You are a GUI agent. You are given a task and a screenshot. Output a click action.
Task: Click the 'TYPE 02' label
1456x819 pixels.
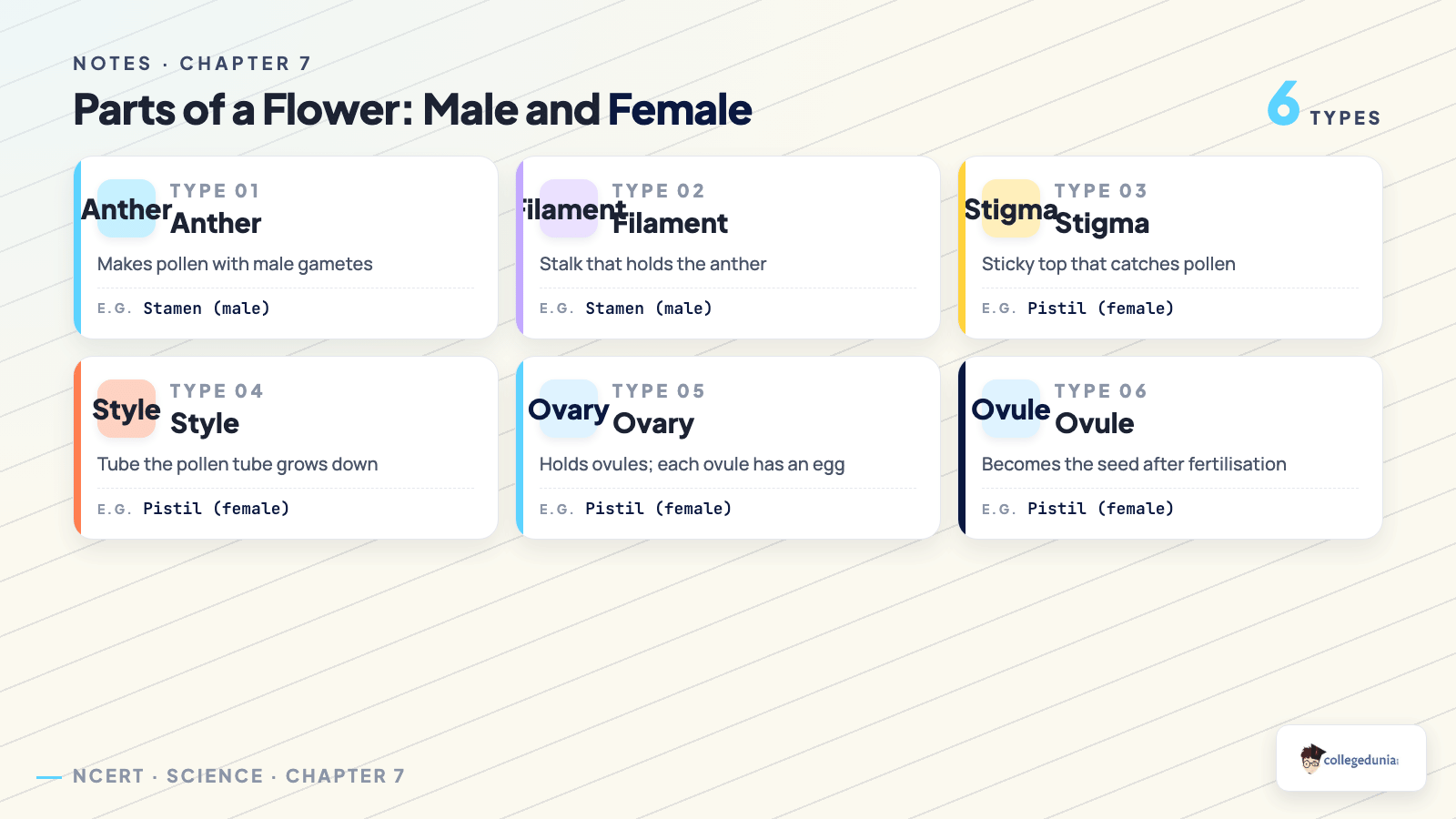(x=658, y=191)
